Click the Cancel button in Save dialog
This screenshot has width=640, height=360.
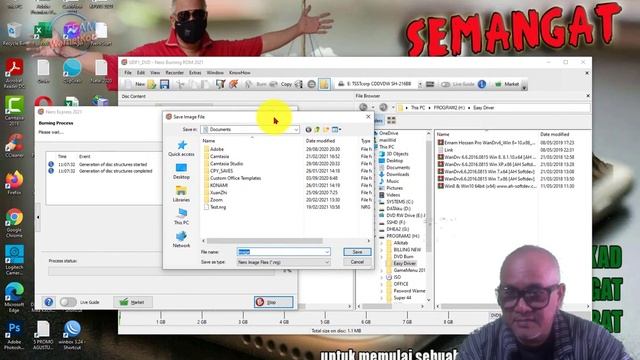[x=357, y=262]
